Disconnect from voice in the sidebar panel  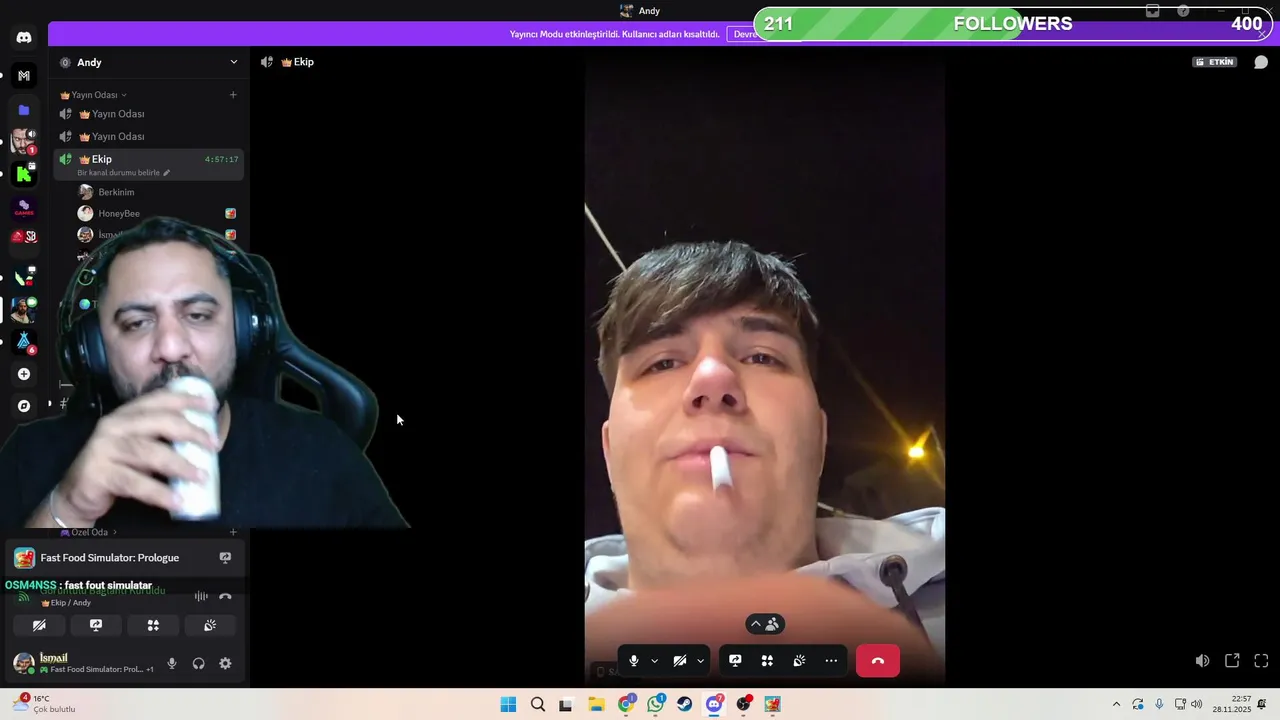click(225, 597)
